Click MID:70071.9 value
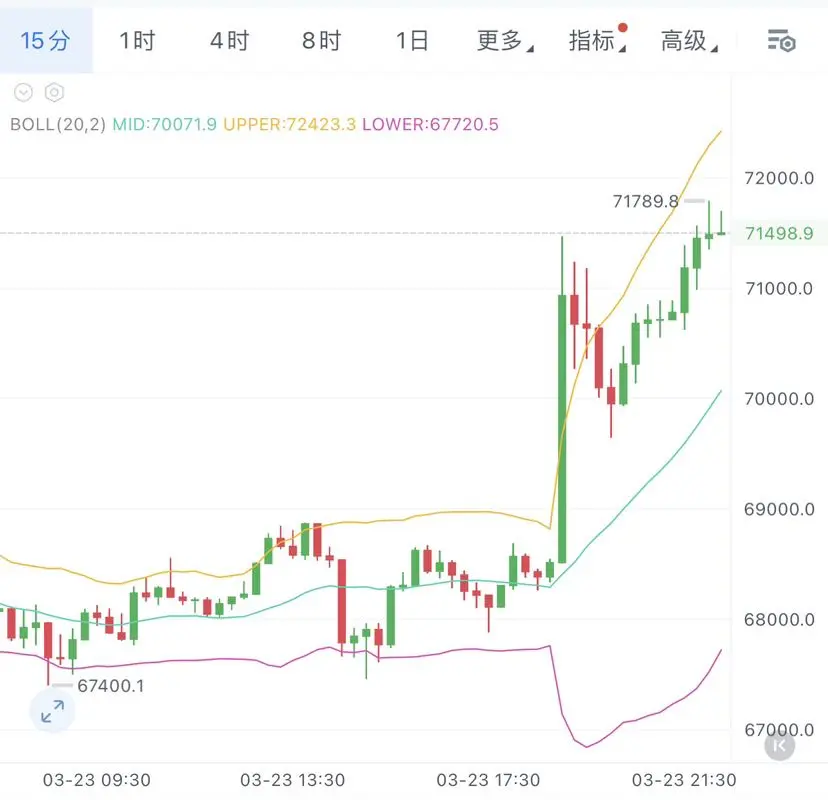828x800 pixels. [164, 124]
